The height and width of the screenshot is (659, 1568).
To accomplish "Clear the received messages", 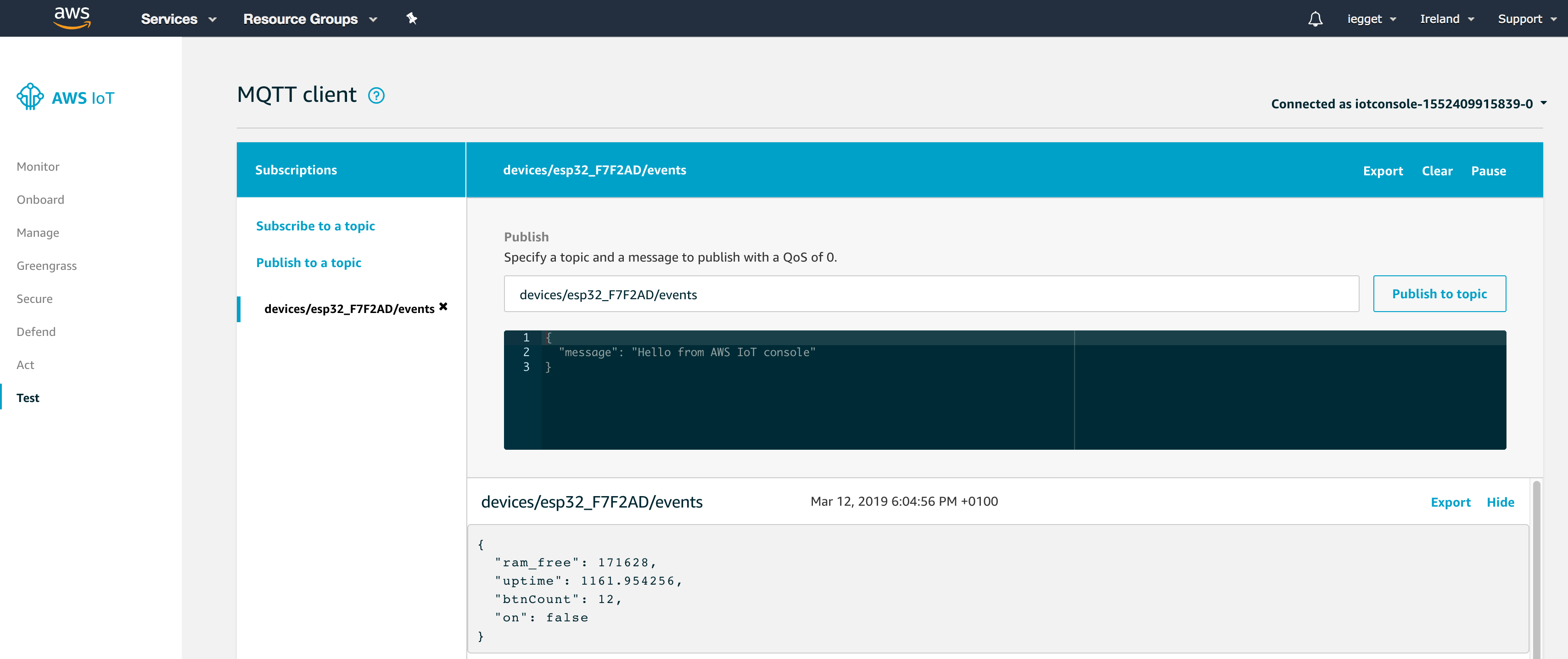I will 1437,170.
